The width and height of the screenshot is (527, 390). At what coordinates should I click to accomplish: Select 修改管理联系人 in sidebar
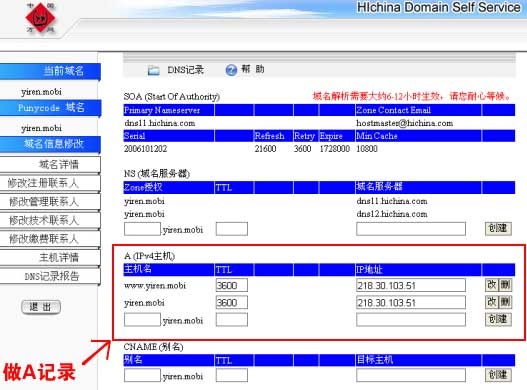click(x=50, y=202)
